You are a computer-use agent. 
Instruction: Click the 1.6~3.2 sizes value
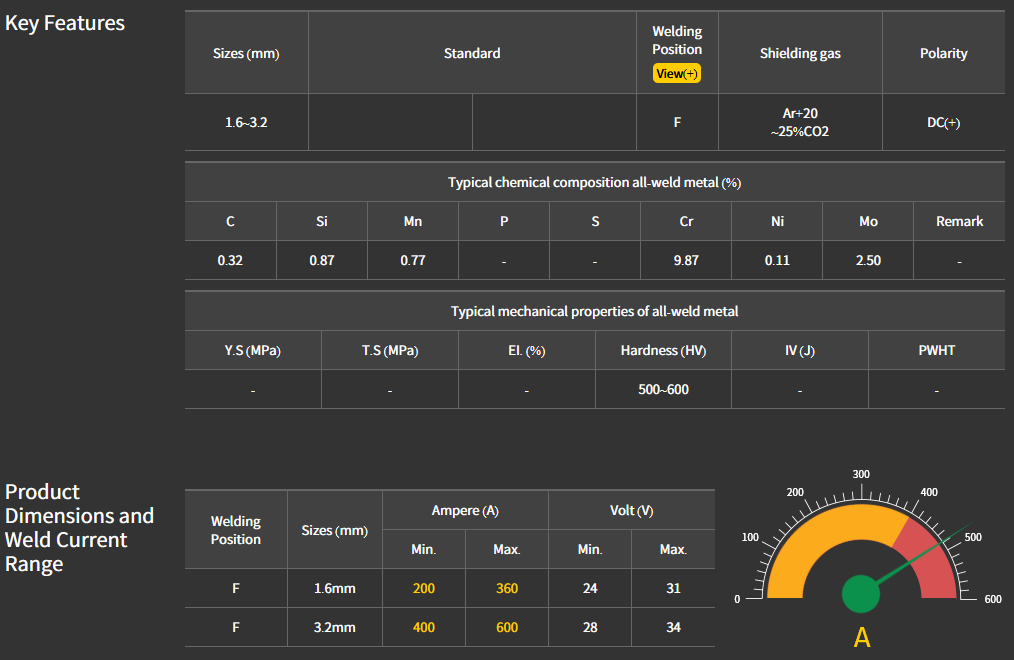pyautogui.click(x=246, y=122)
